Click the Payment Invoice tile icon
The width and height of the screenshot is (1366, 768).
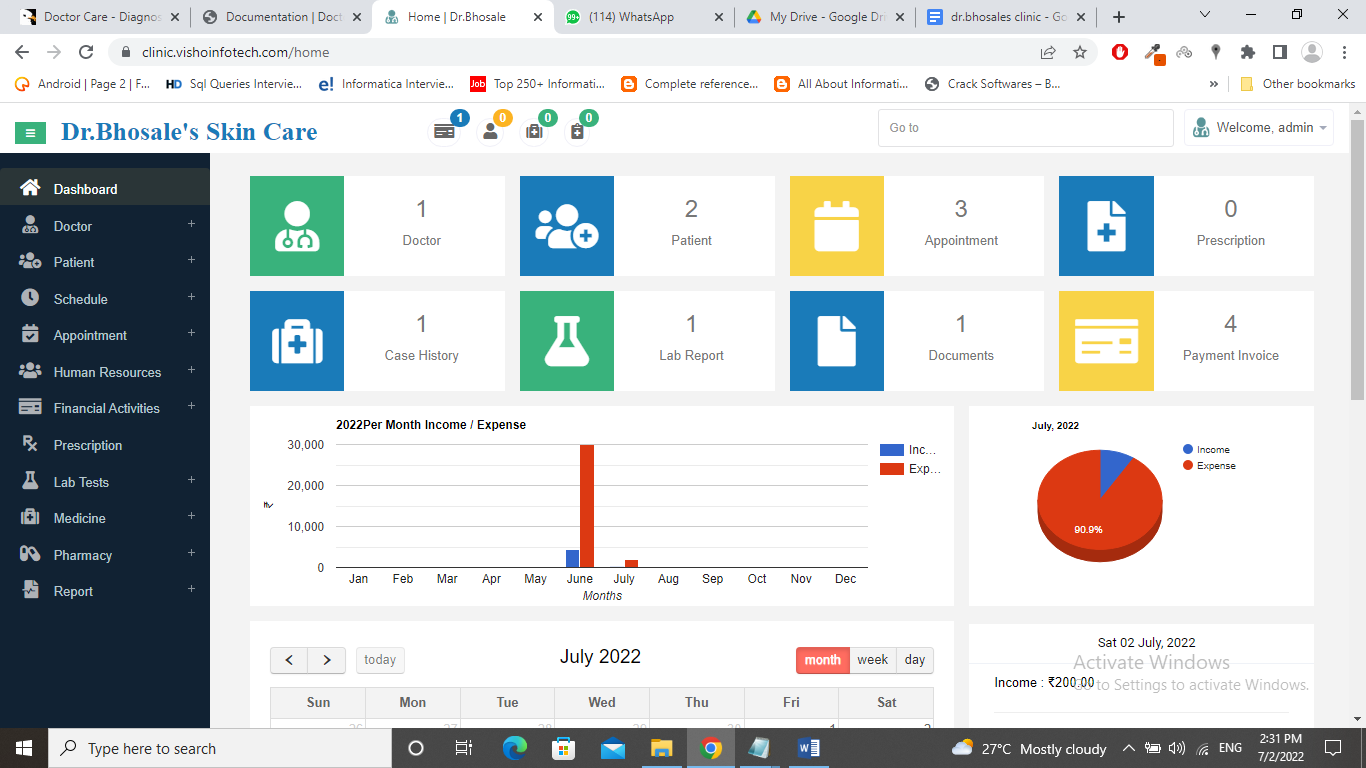click(1106, 341)
